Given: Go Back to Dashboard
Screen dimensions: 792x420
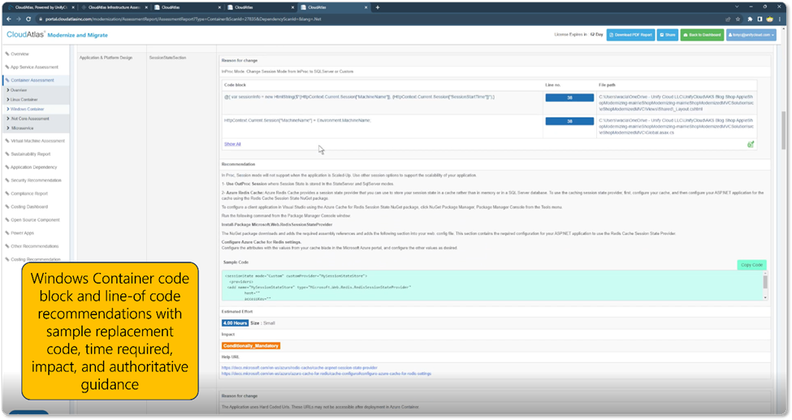Looking at the screenshot, I should pyautogui.click(x=702, y=35).
